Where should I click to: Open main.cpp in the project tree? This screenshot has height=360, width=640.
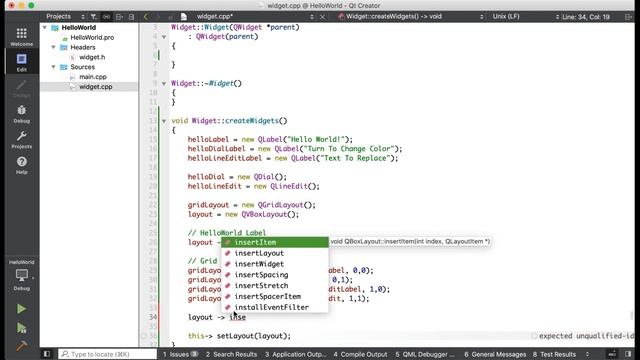click(x=93, y=77)
